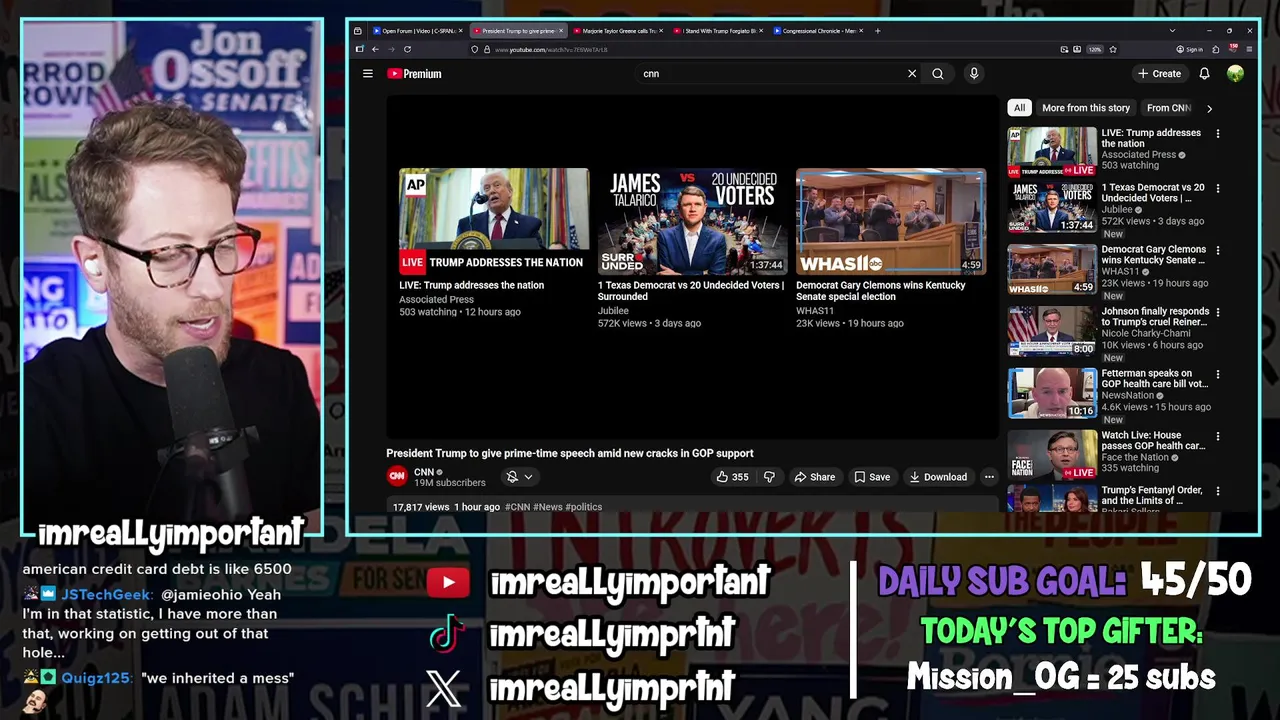Click the #politics hashtag in description
Screen dimensions: 1280x720
583,507
